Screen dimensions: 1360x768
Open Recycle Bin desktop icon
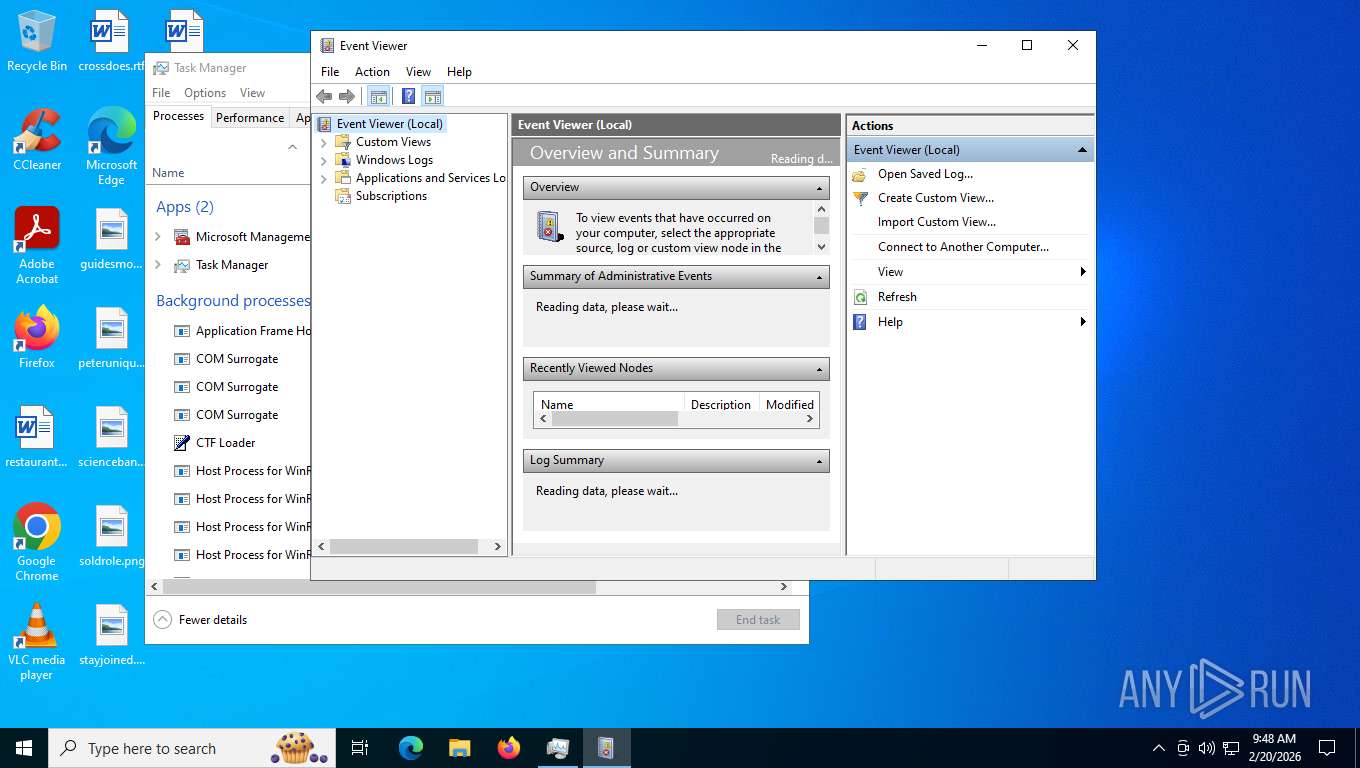click(37, 42)
